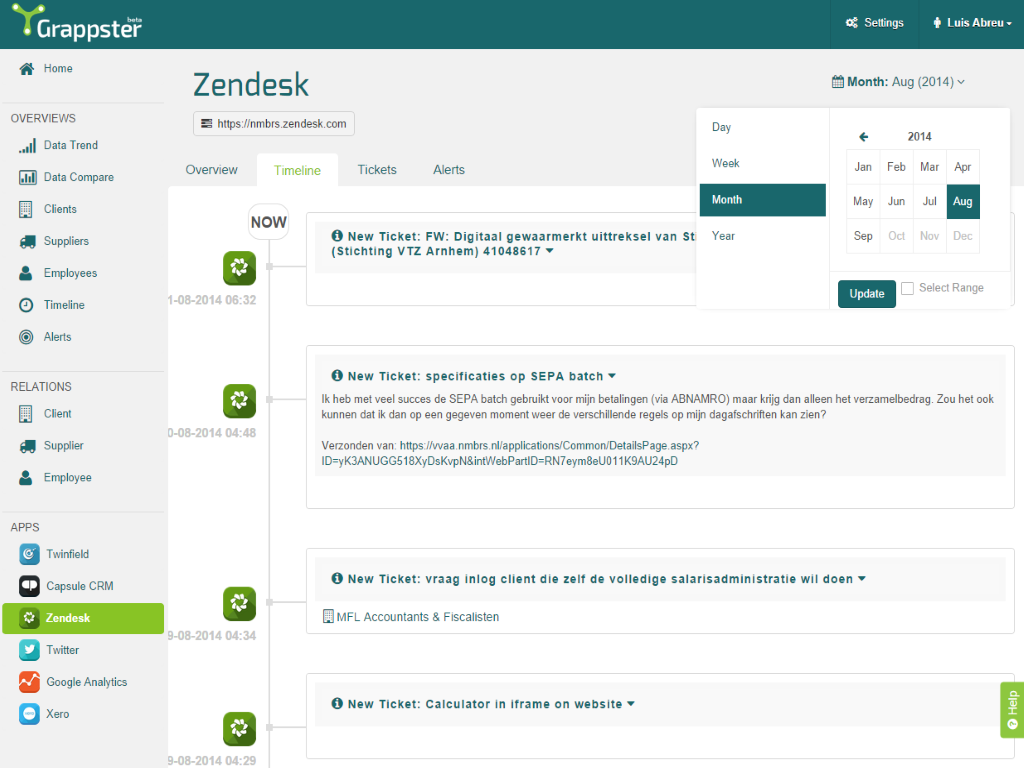The image size is (1024, 768).
Task: Click the Data Trend chart icon
Action: [27, 146]
